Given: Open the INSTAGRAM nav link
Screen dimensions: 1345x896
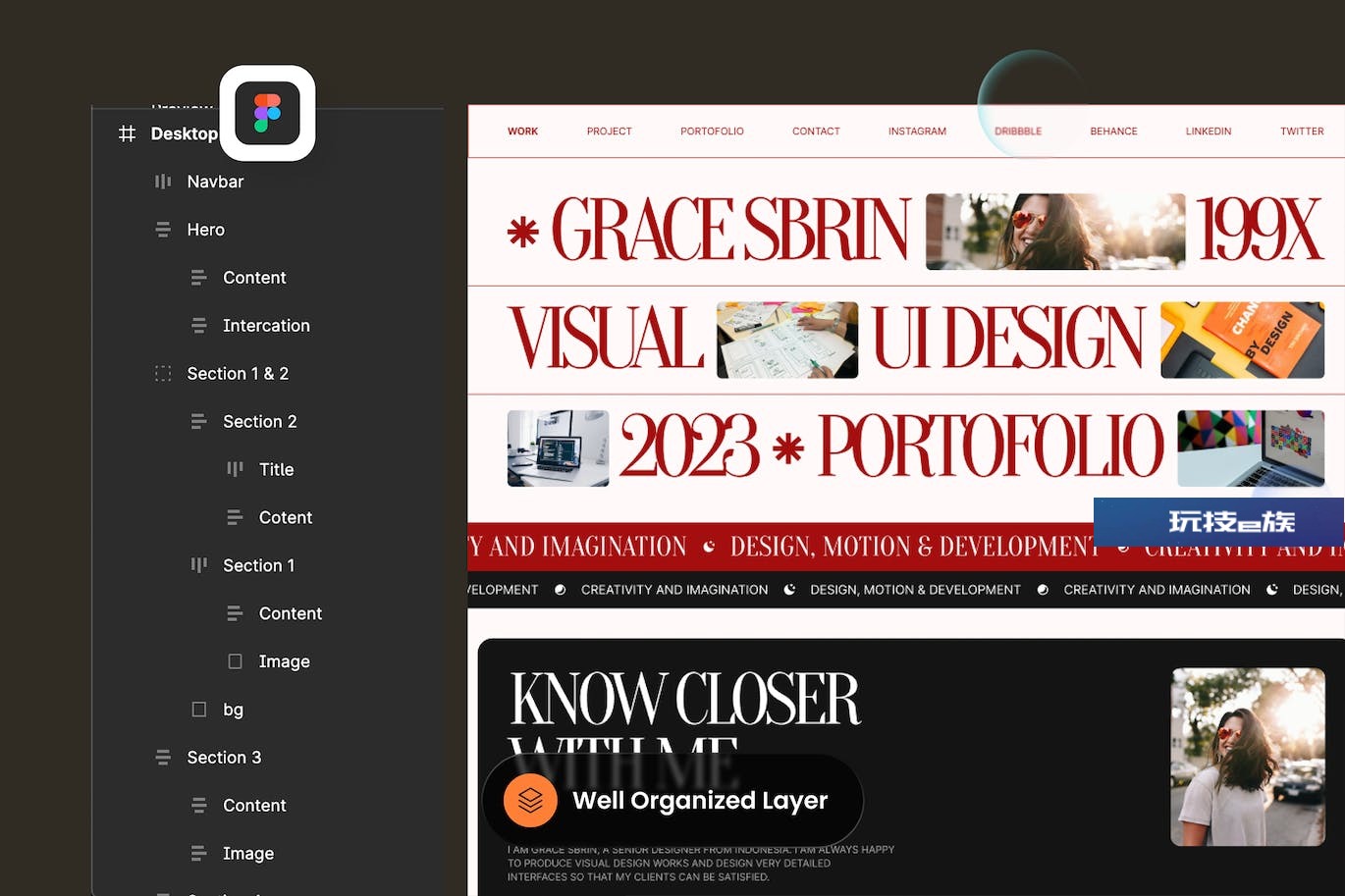Looking at the screenshot, I should click(917, 132).
